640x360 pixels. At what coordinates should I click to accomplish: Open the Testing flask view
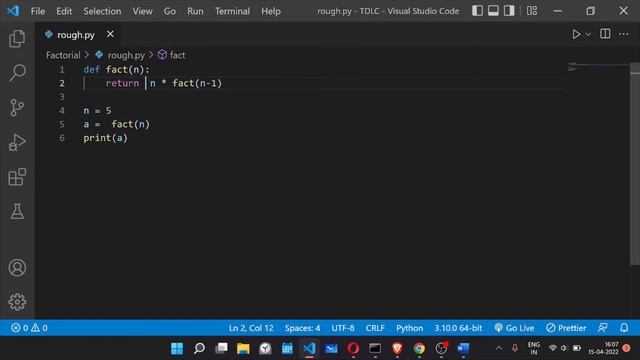(x=17, y=211)
